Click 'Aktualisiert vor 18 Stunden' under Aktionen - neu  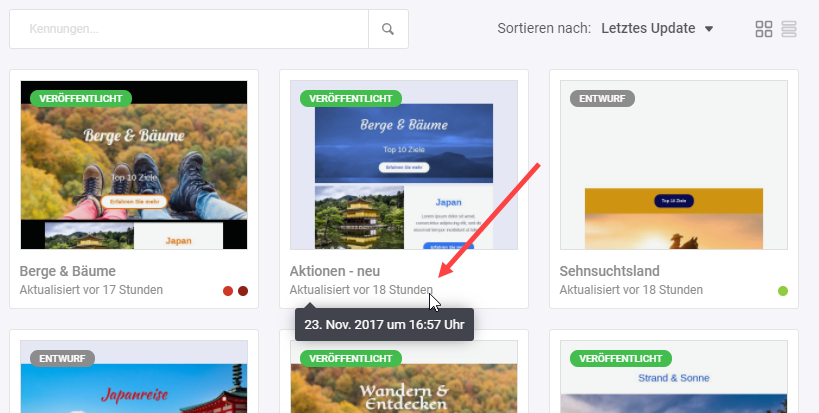(x=361, y=289)
